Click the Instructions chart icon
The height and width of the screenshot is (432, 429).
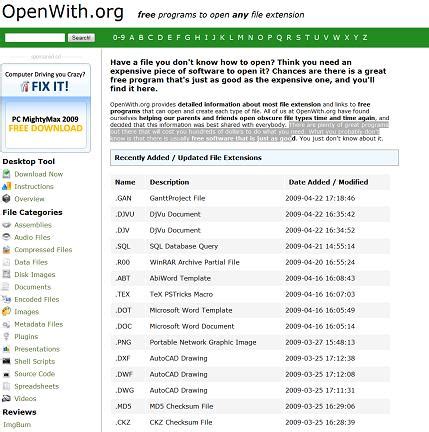(6, 186)
